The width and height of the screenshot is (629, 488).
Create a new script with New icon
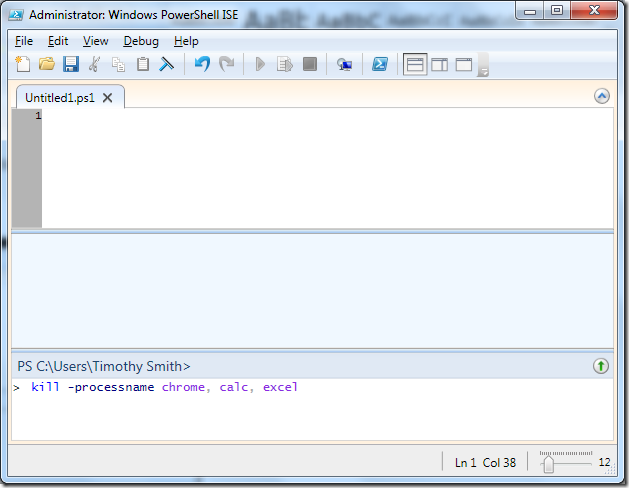(23, 64)
